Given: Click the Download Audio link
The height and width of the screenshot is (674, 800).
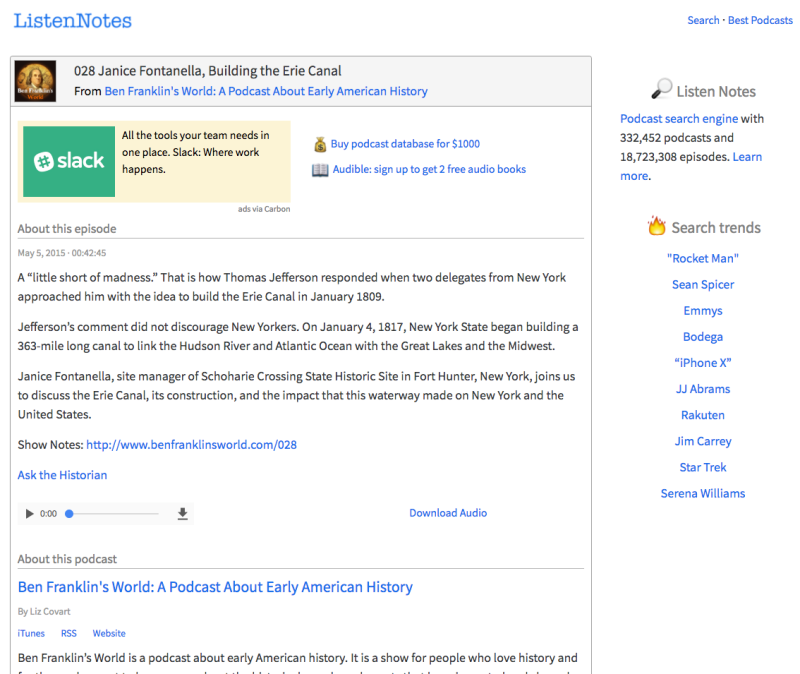Looking at the screenshot, I should [x=448, y=513].
